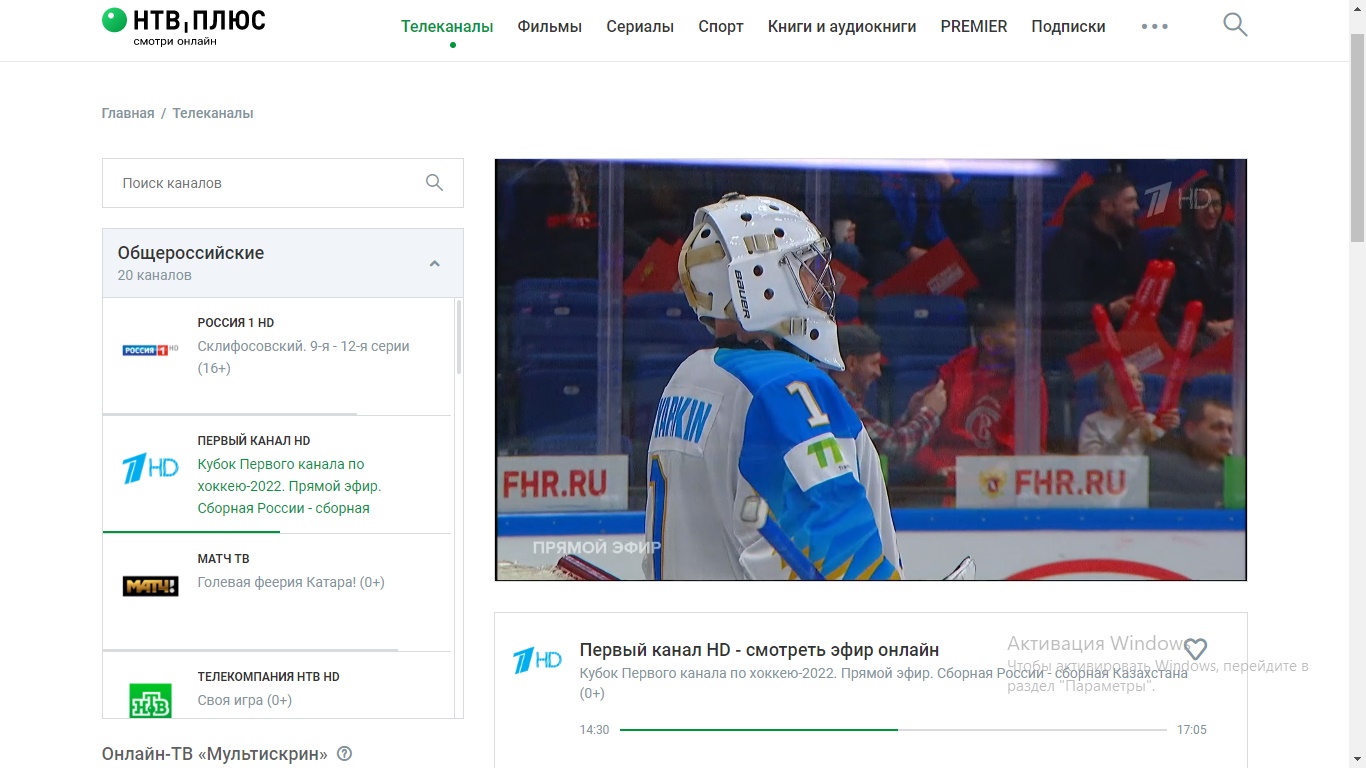Image resolution: width=1366 pixels, height=768 pixels.
Task: Open the PREMIER menu tab
Action: pyautogui.click(x=974, y=27)
